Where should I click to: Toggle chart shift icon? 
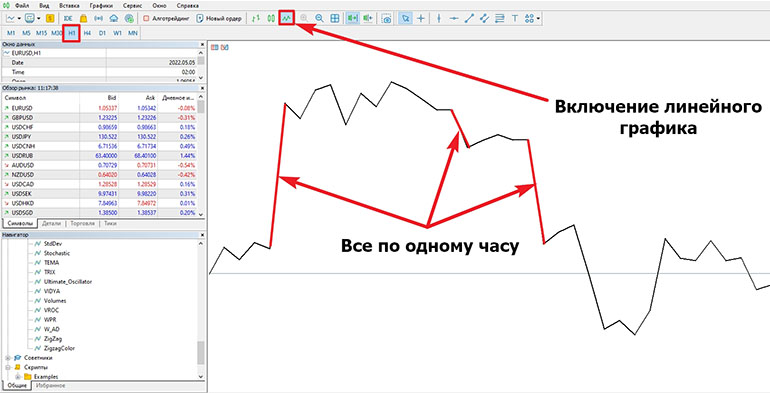click(367, 18)
